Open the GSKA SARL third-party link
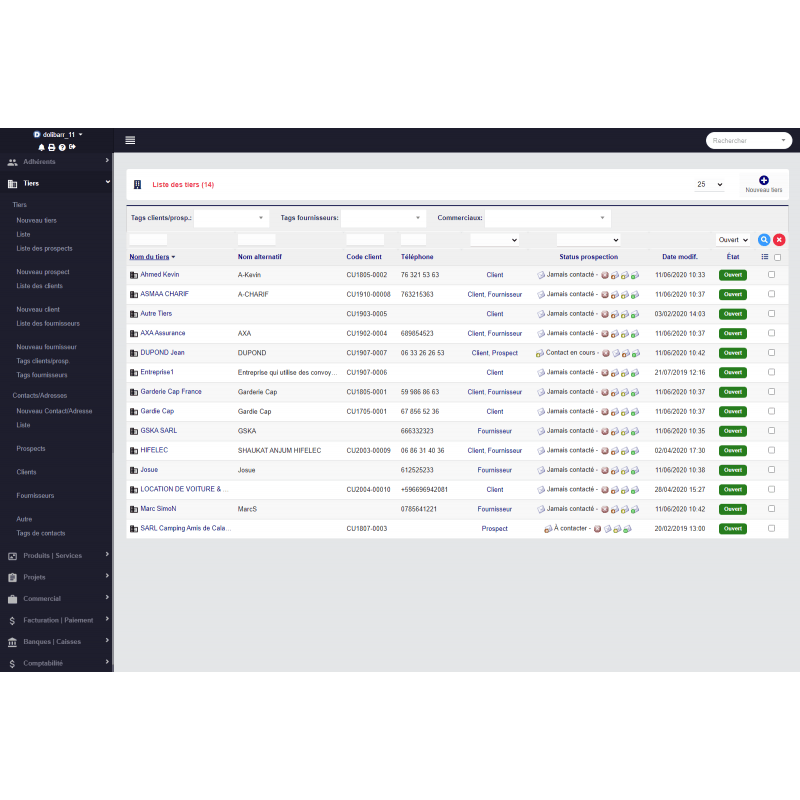 click(x=158, y=431)
